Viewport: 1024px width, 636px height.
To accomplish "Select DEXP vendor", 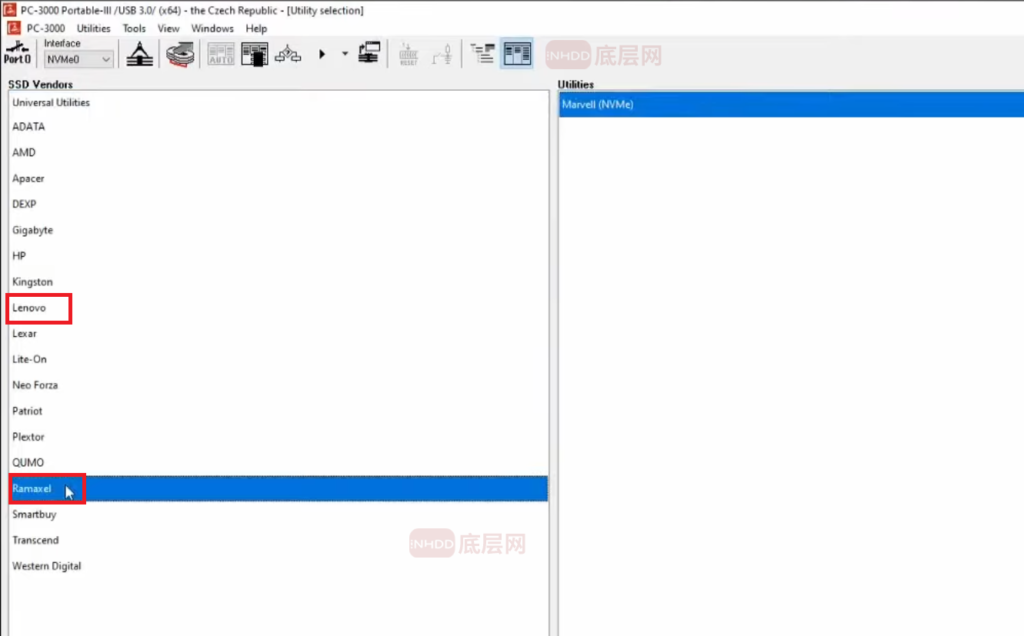I will [x=279, y=204].
